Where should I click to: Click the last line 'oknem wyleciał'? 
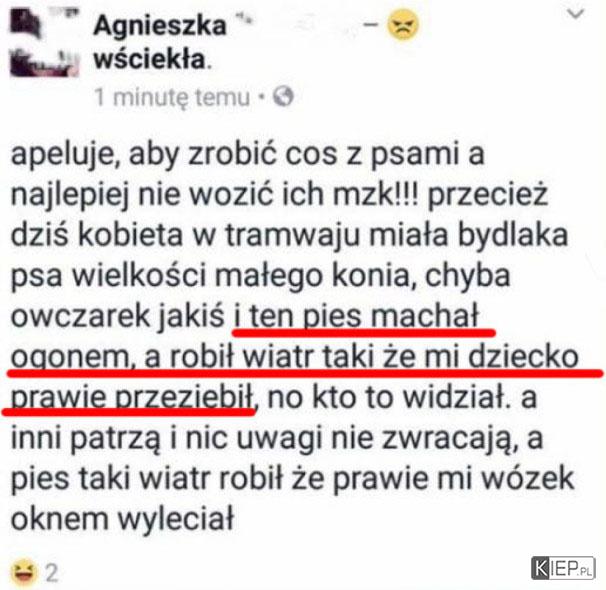[x=123, y=519]
